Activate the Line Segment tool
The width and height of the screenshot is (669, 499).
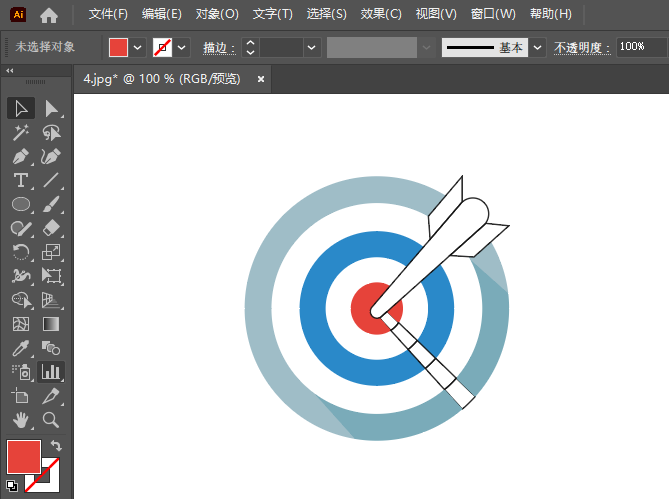[x=52, y=180]
